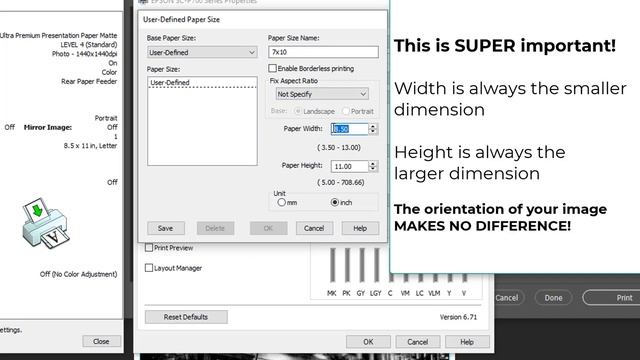Click the VLM ink level label
Image resolution: width=640 pixels, height=360 pixels.
pos(434,293)
